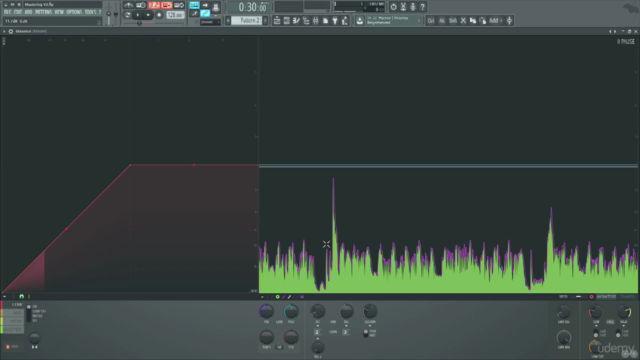This screenshot has height=360, width=640.
Task: Open Maximus plugin options gear icon
Action: [x=11, y=31]
